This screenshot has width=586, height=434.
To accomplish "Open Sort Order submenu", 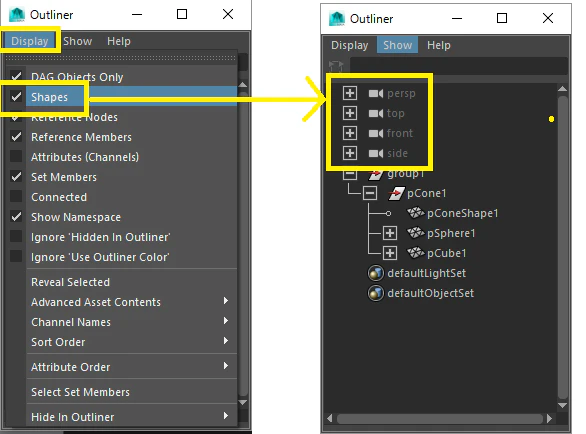I will [132, 342].
